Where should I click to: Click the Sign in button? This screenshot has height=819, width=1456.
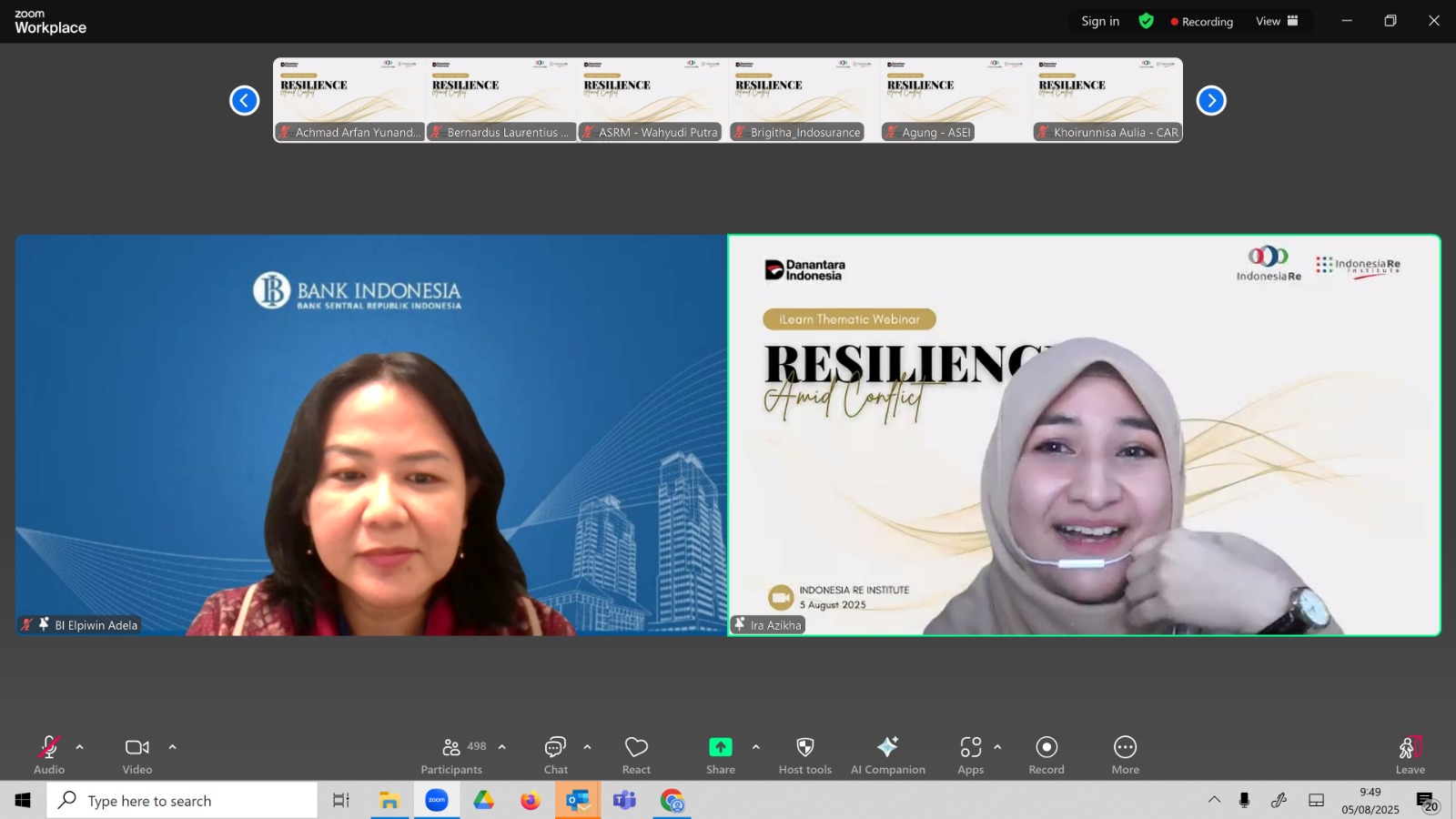tap(1100, 21)
